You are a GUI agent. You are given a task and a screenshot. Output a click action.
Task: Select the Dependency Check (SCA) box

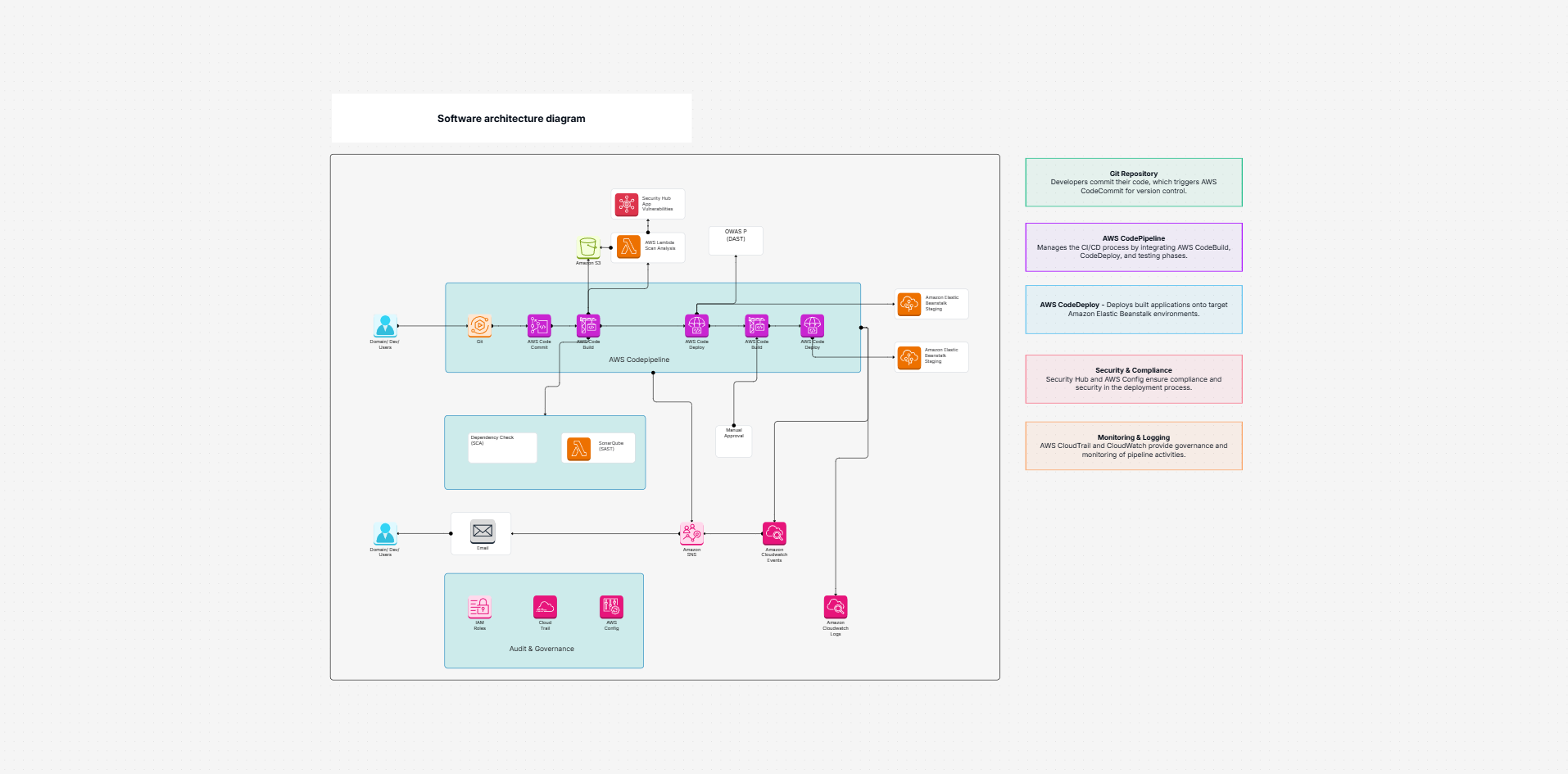tap(503, 448)
